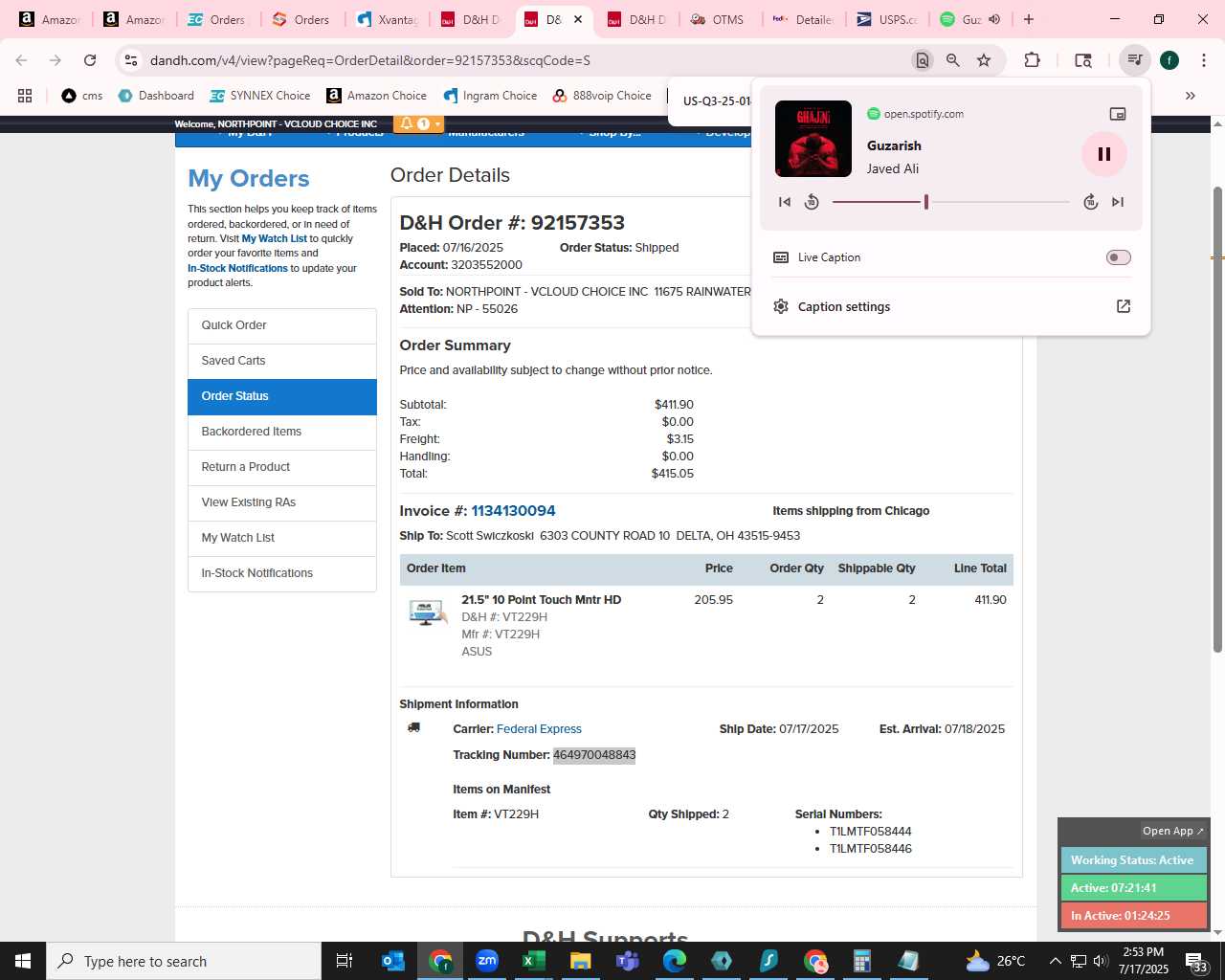Open Outlook from the taskbar
The image size is (1225, 980).
pos(393,961)
